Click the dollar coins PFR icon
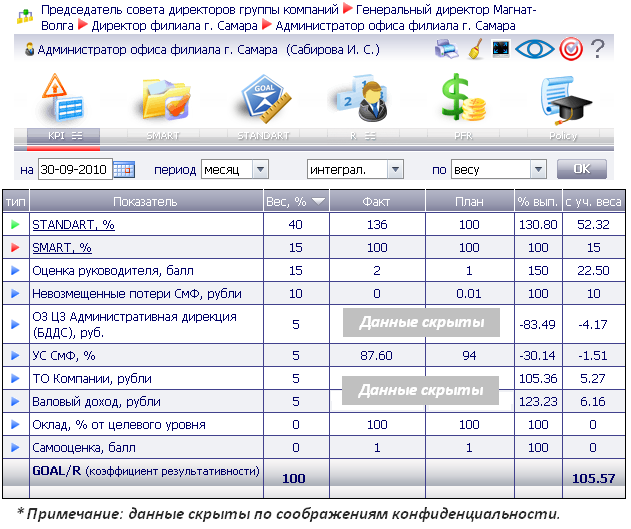The height and width of the screenshot is (529, 631). click(463, 97)
